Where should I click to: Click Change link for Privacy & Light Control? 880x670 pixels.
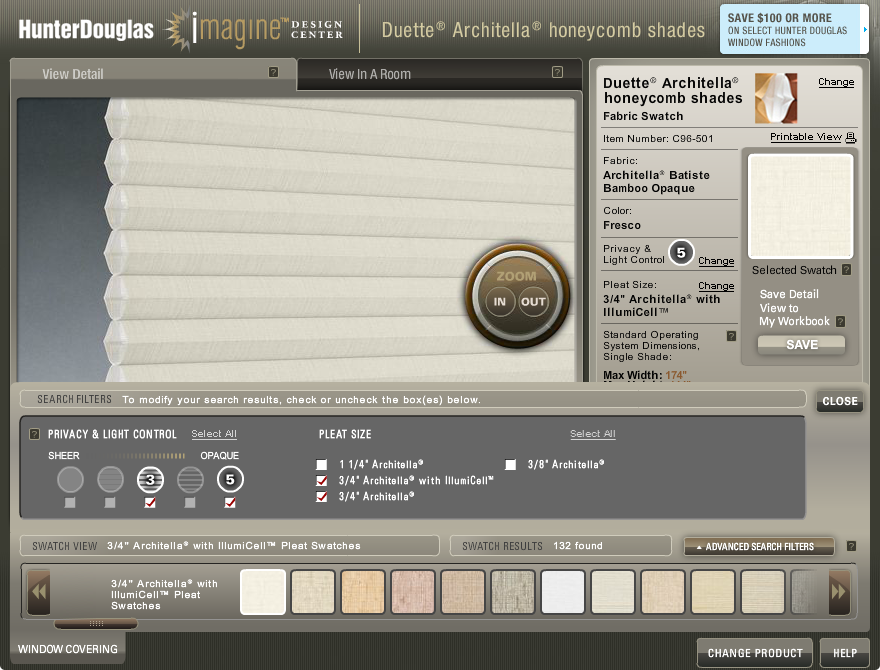[716, 261]
